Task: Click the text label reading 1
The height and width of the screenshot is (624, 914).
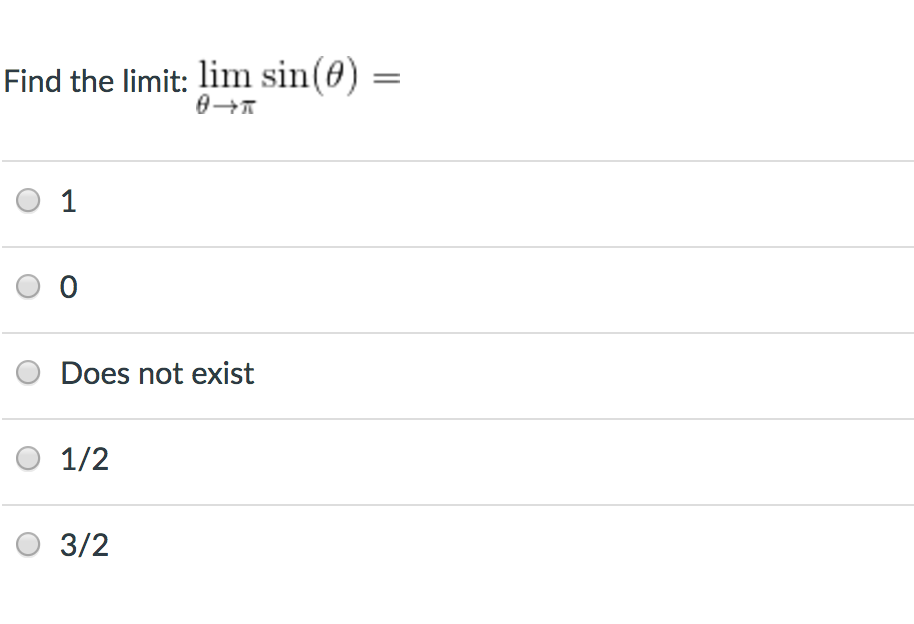Action: tap(68, 200)
